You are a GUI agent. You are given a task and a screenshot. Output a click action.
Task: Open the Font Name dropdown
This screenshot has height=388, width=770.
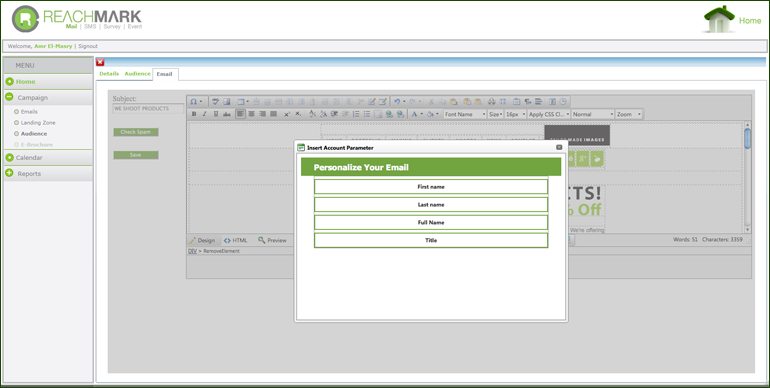point(465,114)
